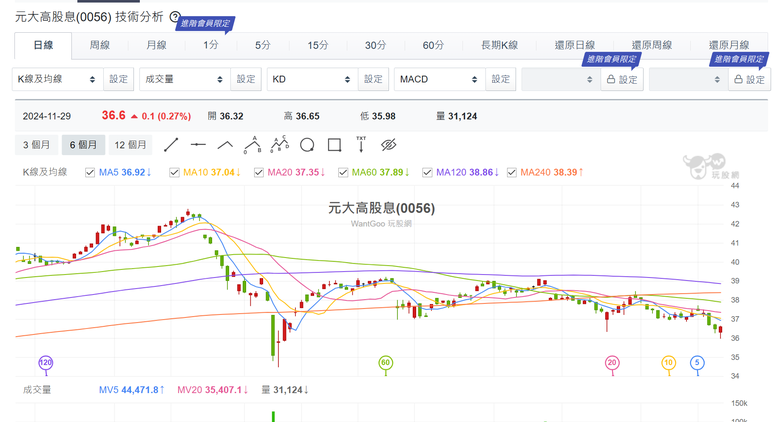Viewport: 780px width, 422px height.
Task: Select the A-B-C wave drawing tool
Action: [x=280, y=145]
